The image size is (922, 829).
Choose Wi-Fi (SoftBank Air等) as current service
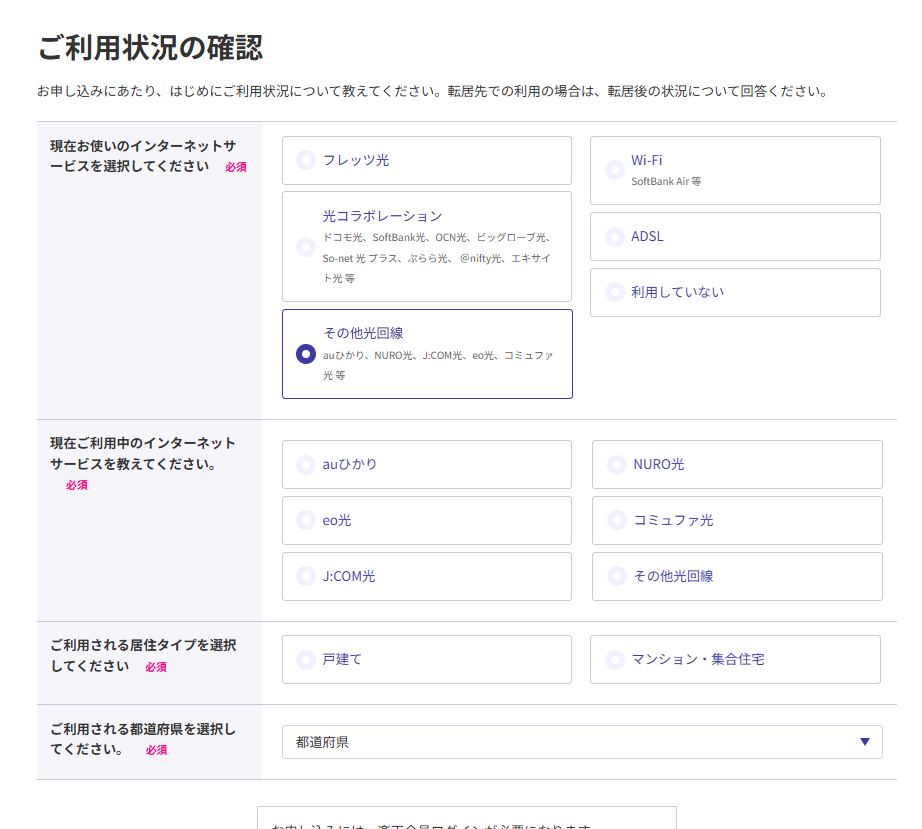pos(735,169)
